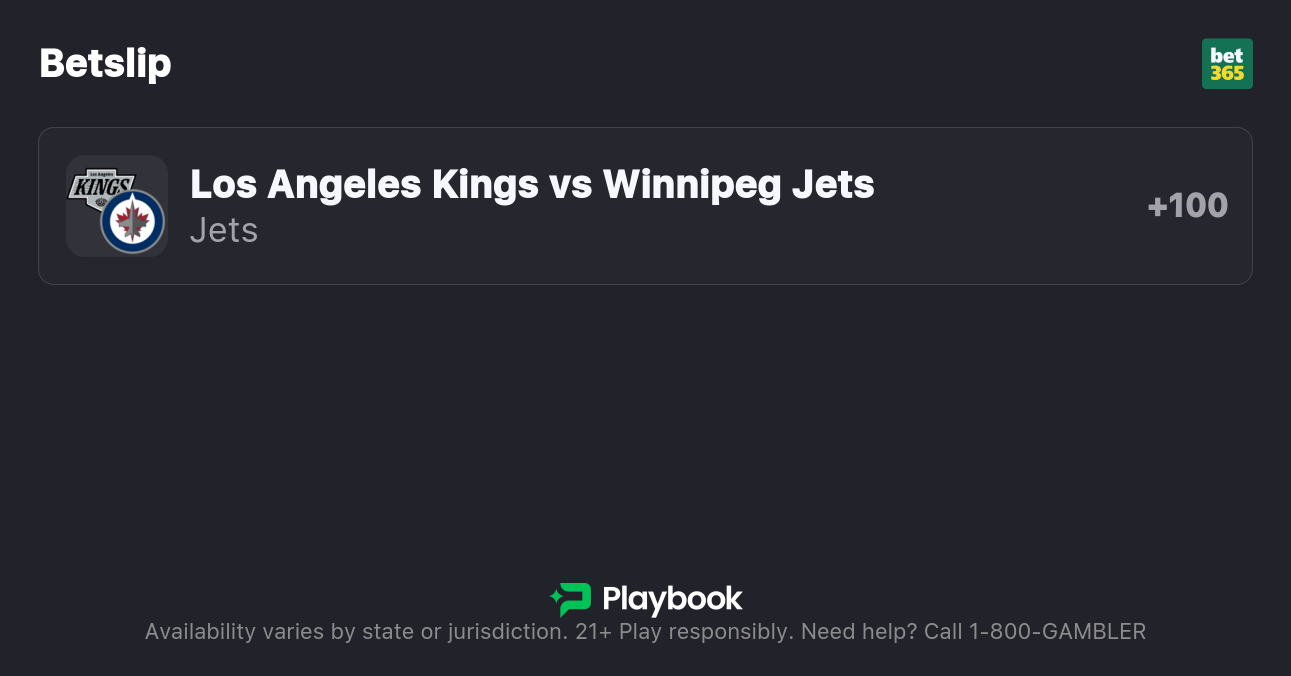
Task: Click the Playbook wordmark at page bottom
Action: tap(674, 600)
